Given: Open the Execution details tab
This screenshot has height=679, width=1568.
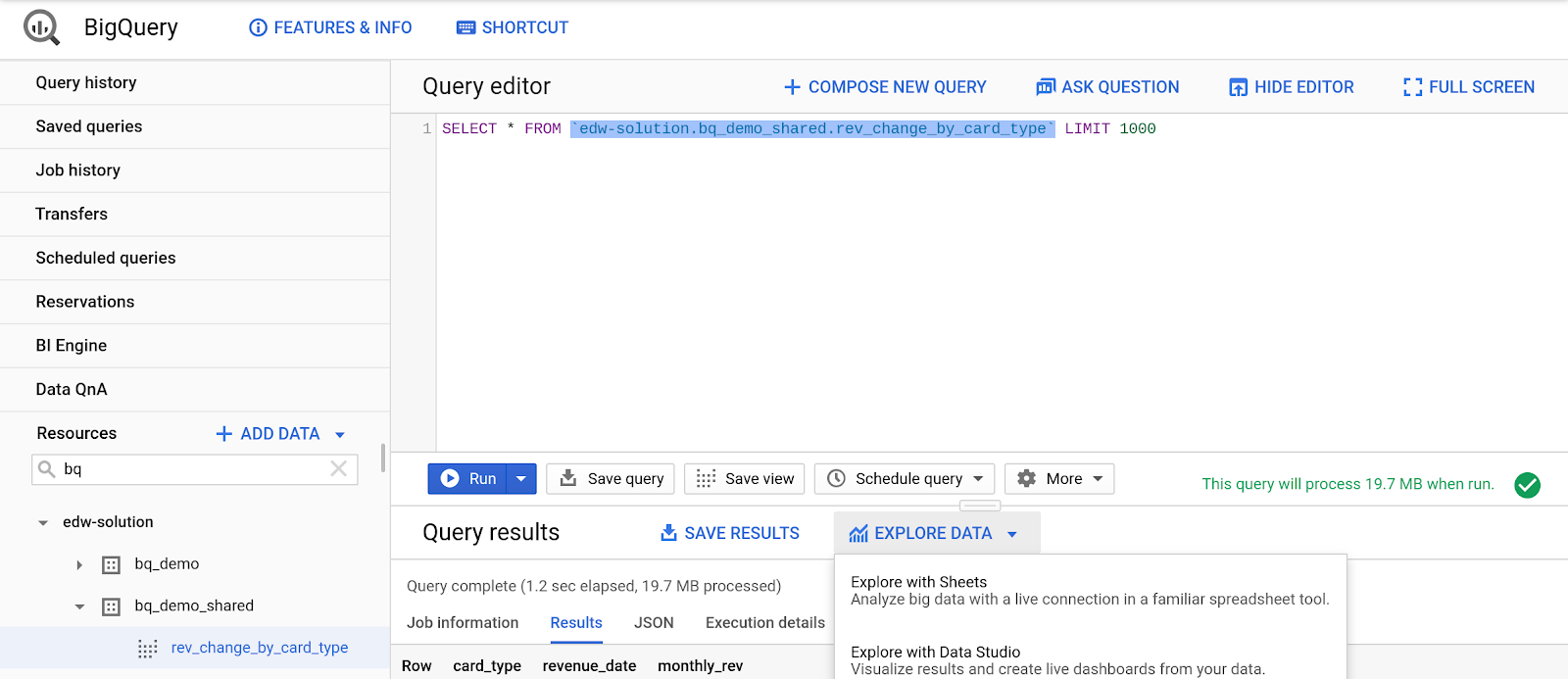Looking at the screenshot, I should [x=764, y=623].
